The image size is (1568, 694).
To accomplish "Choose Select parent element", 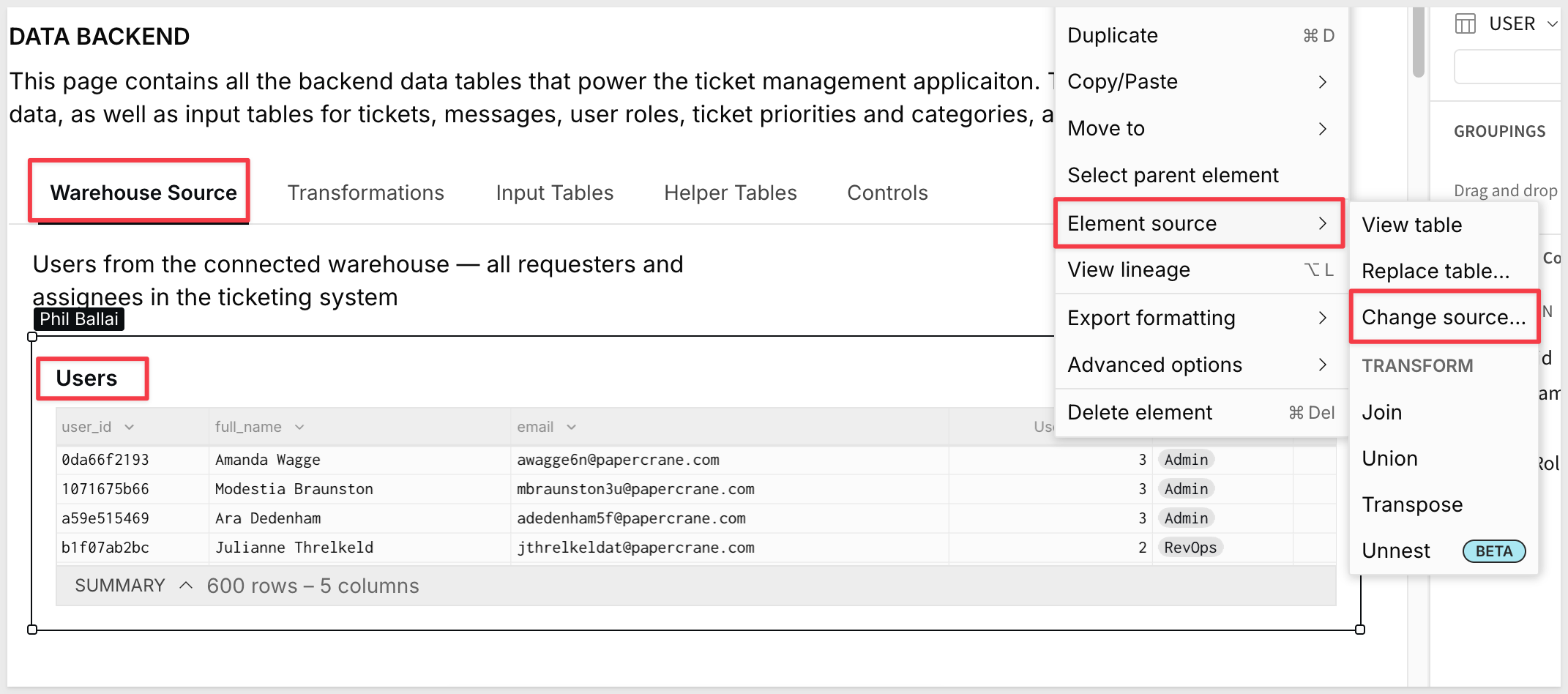I will (x=1201, y=175).
